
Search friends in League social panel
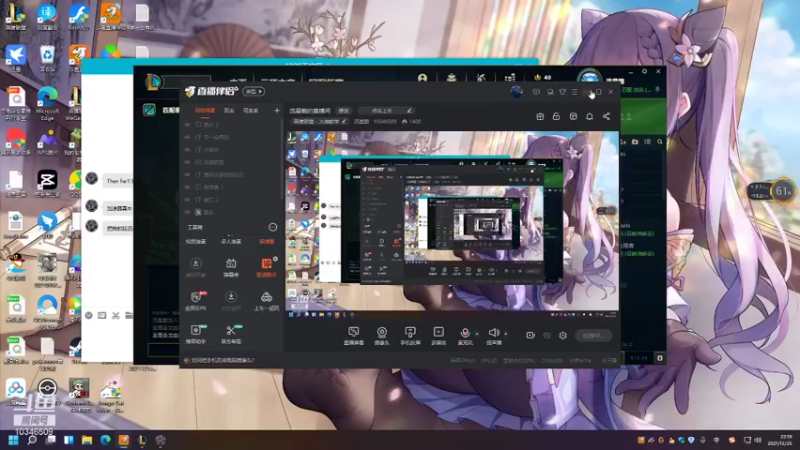660,141
